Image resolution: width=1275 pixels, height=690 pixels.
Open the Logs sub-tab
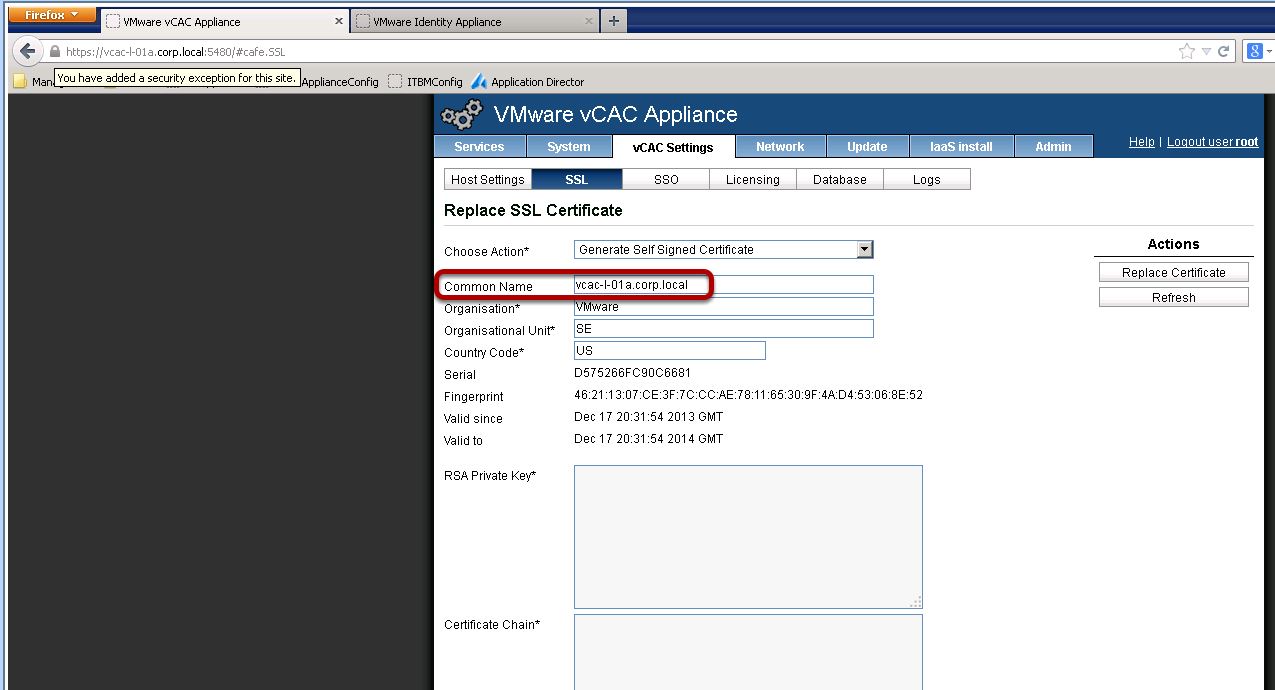927,180
